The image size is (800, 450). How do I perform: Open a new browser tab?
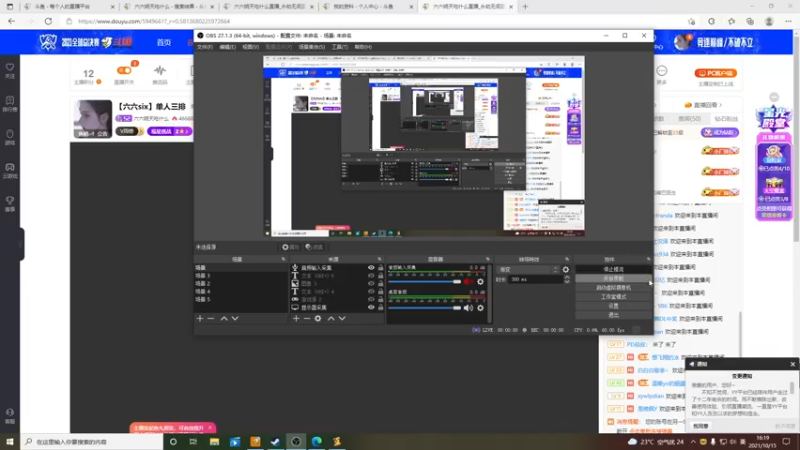click(525, 7)
